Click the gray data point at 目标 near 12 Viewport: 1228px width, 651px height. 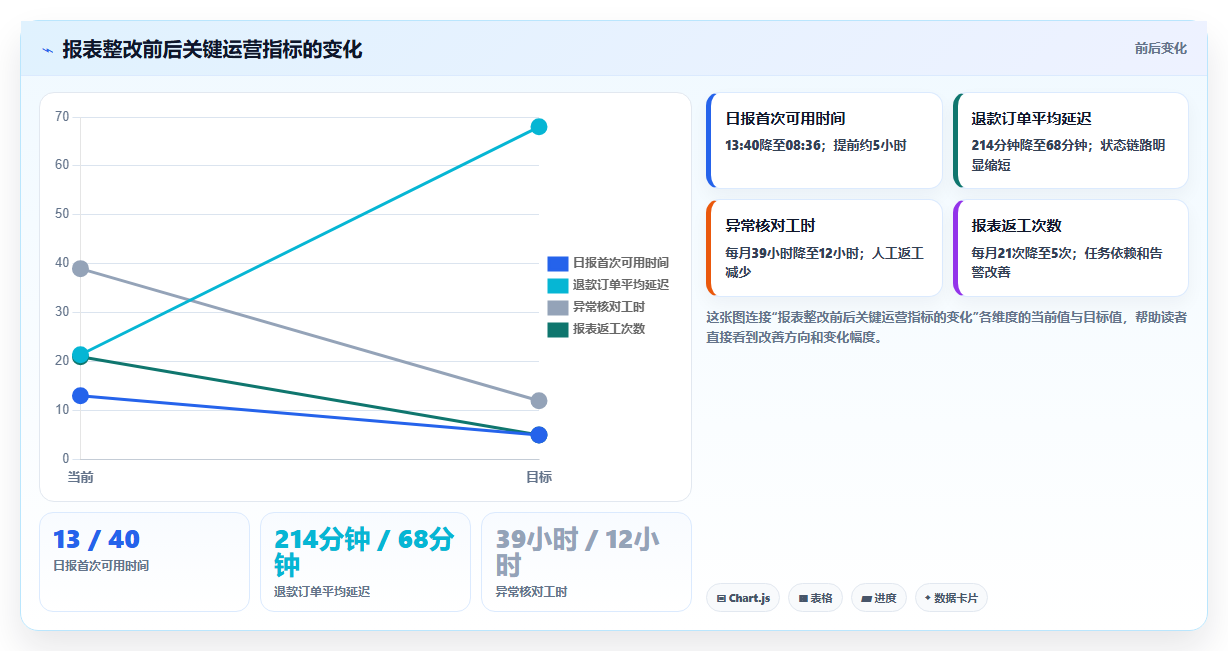(x=539, y=401)
